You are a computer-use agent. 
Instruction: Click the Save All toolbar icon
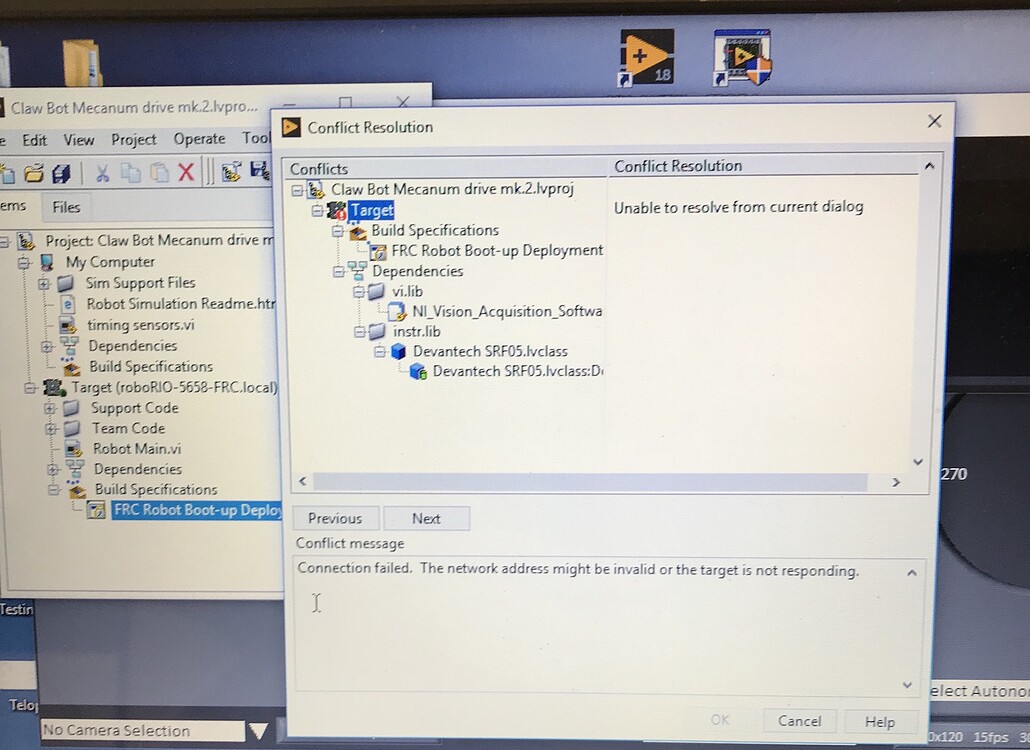pyautogui.click(x=62, y=173)
